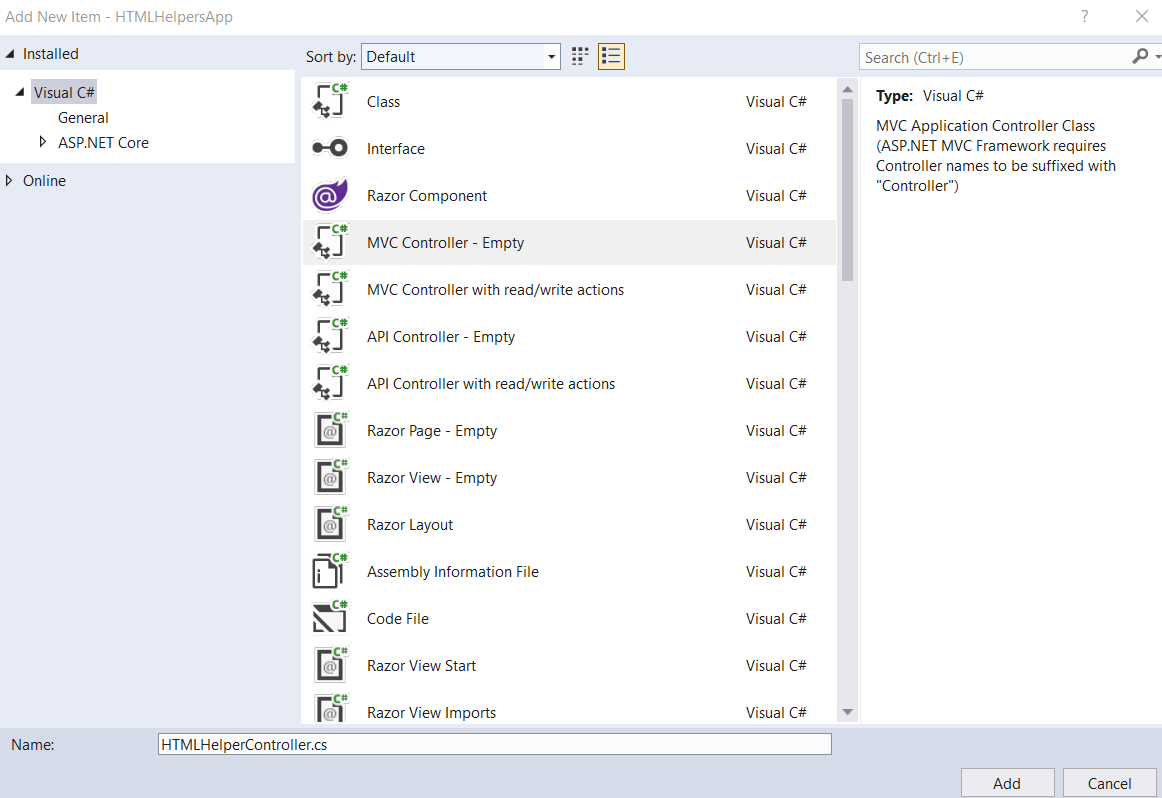
Task: Open the search options dropdown arrow
Action: click(1157, 57)
